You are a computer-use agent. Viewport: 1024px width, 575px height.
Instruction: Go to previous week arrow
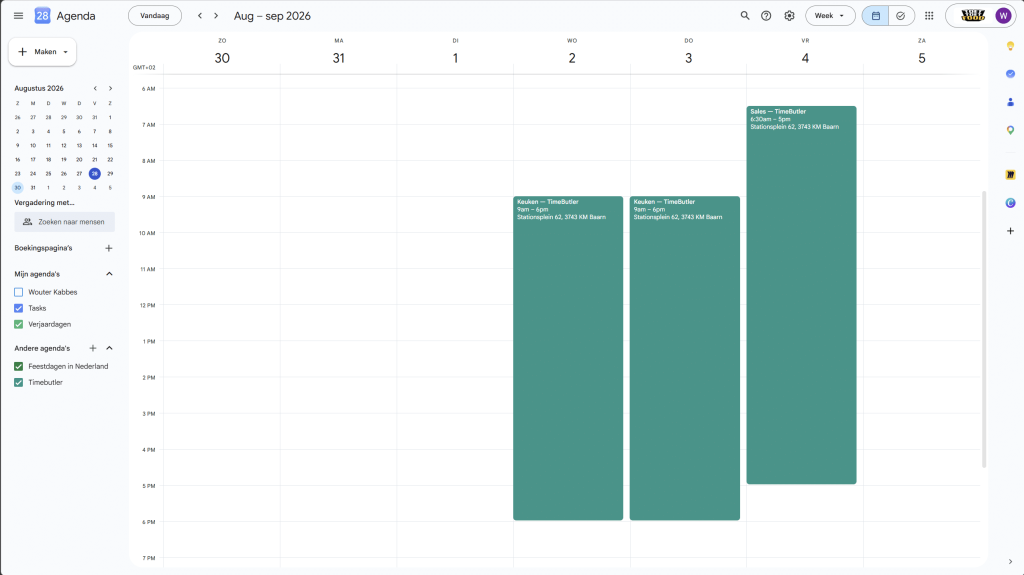pyautogui.click(x=200, y=16)
